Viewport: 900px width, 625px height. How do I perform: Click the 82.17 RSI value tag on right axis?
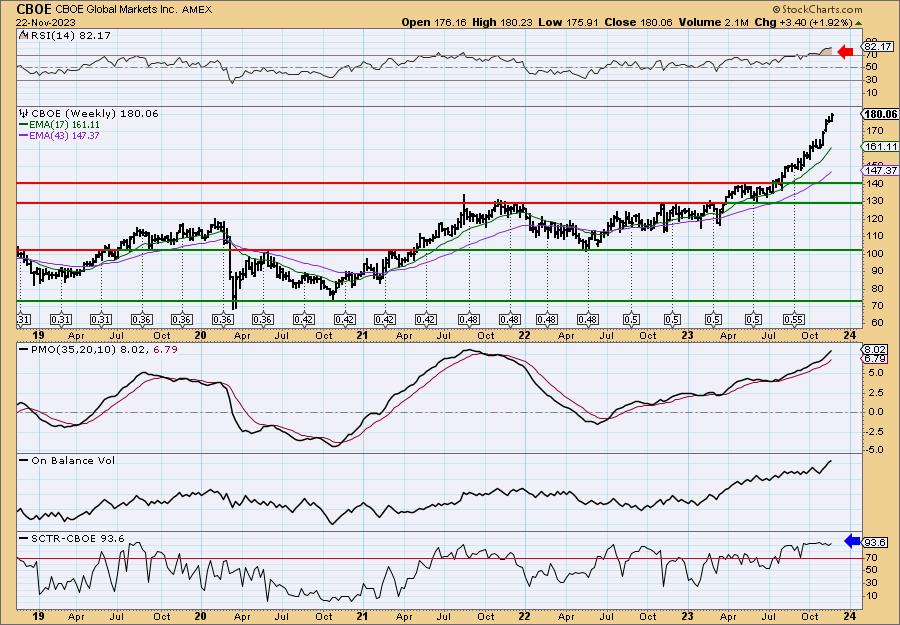878,46
